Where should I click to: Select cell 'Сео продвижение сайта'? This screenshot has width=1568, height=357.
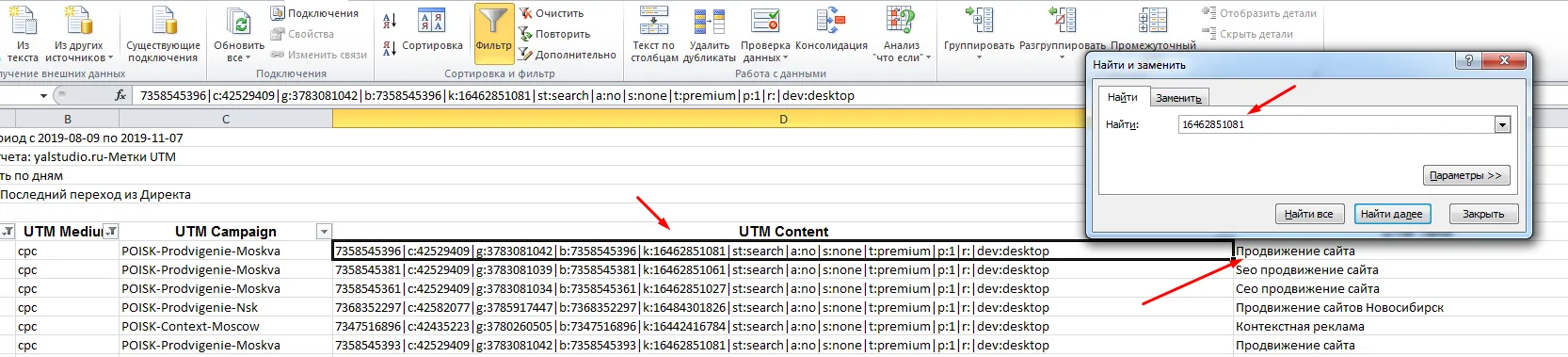point(1307,288)
